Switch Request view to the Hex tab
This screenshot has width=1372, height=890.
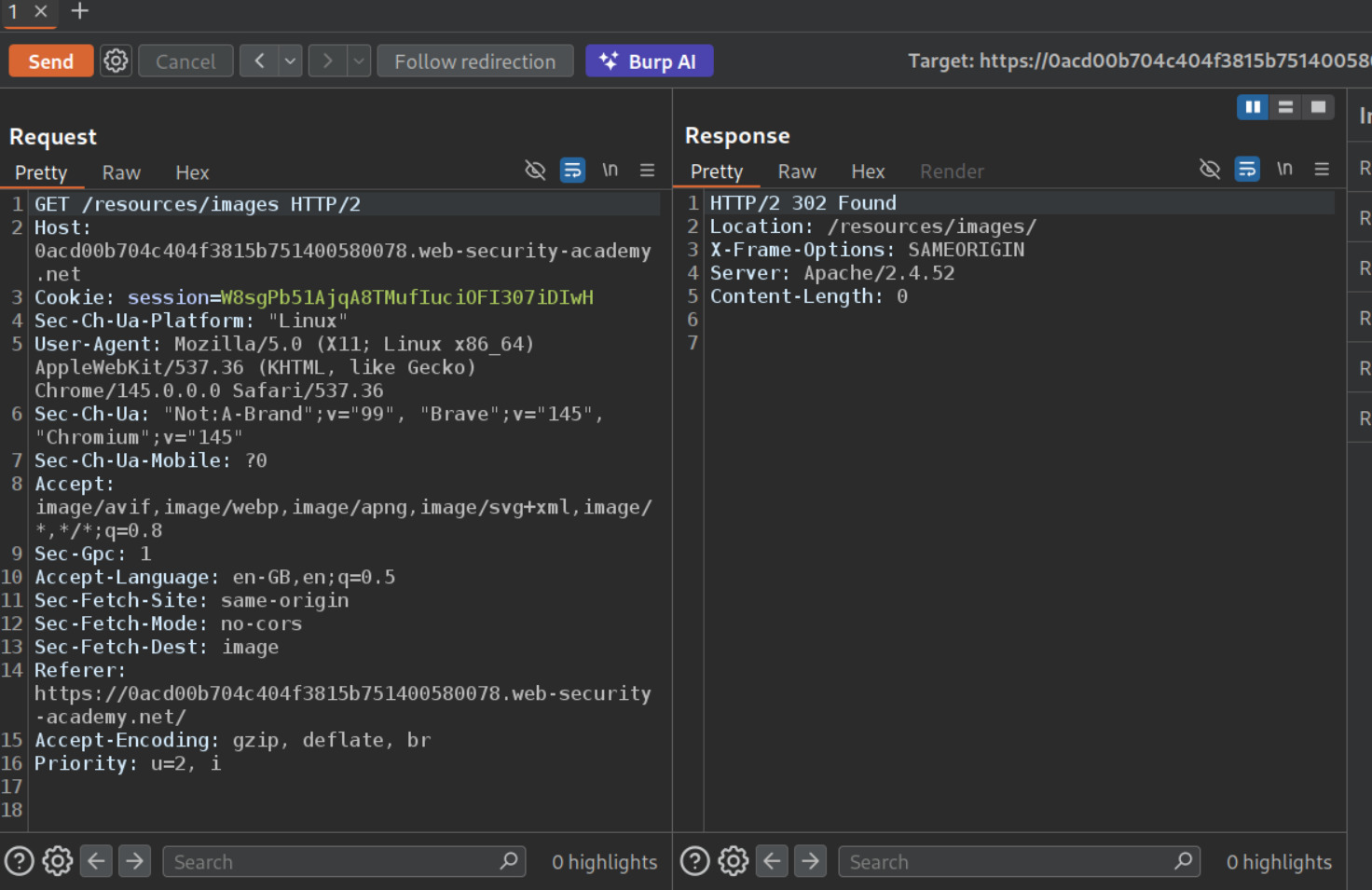point(192,172)
